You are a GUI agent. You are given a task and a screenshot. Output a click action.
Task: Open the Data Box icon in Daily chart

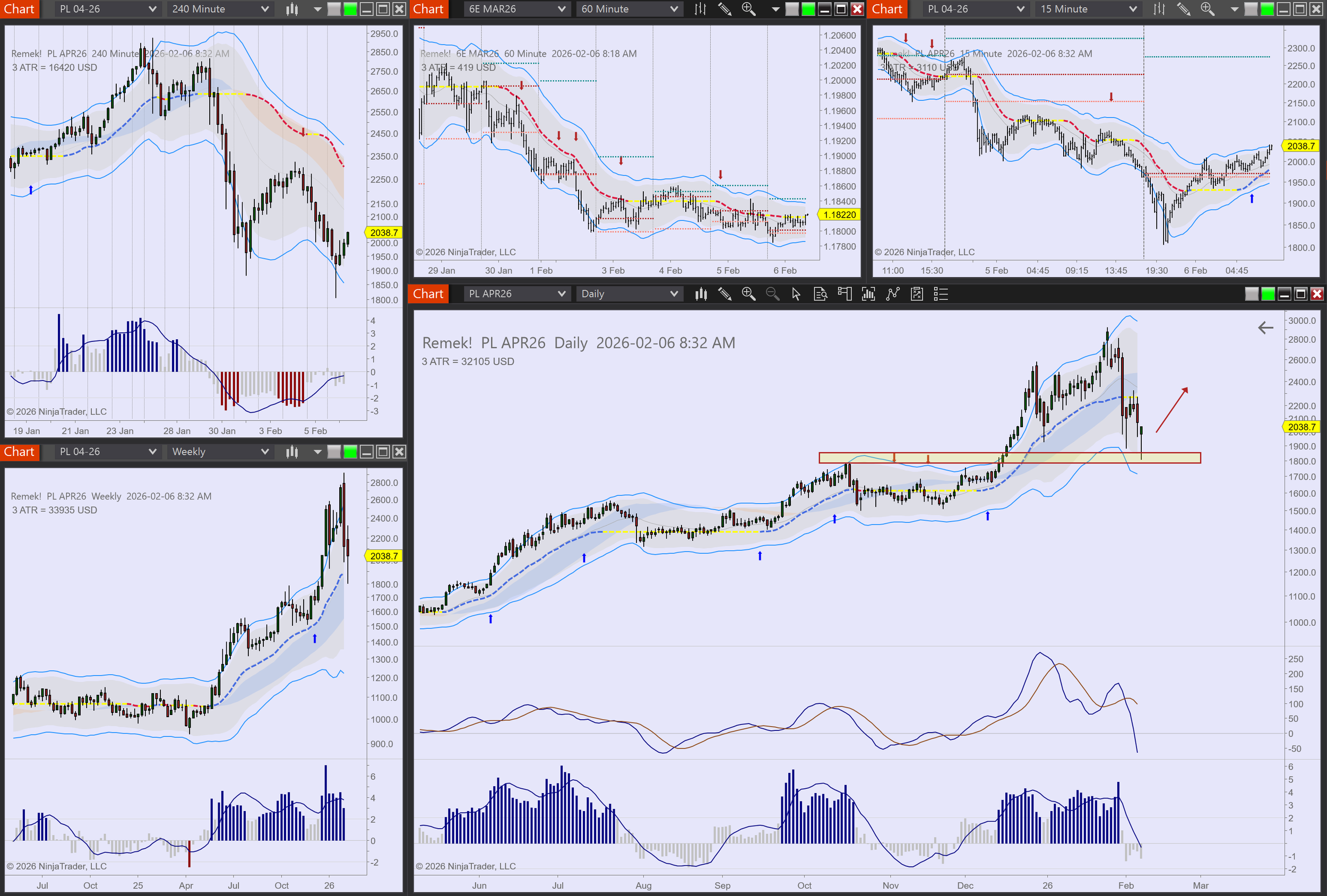(x=820, y=294)
